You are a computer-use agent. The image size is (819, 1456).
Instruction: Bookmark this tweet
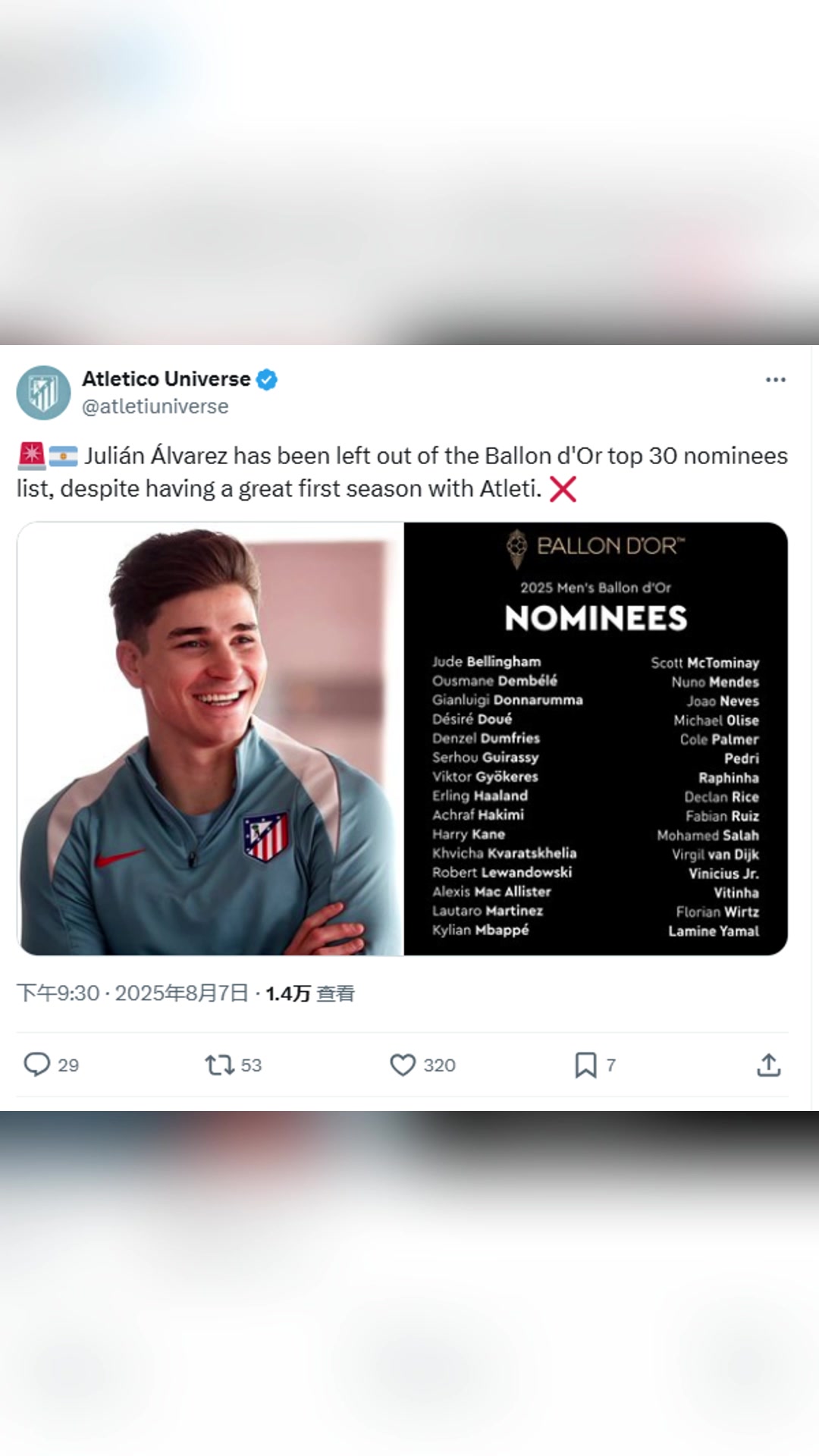[x=585, y=1065]
